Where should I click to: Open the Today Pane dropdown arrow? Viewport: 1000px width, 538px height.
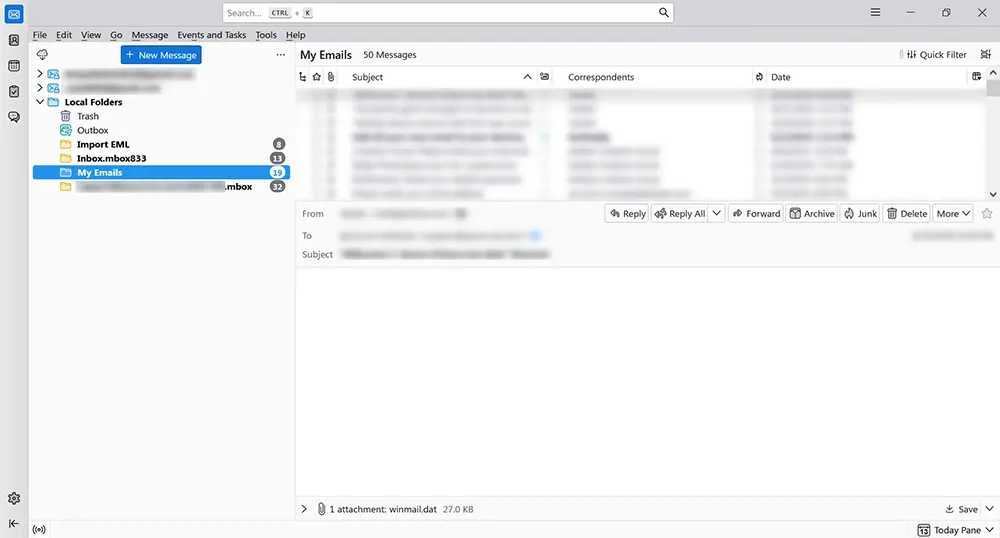989,530
